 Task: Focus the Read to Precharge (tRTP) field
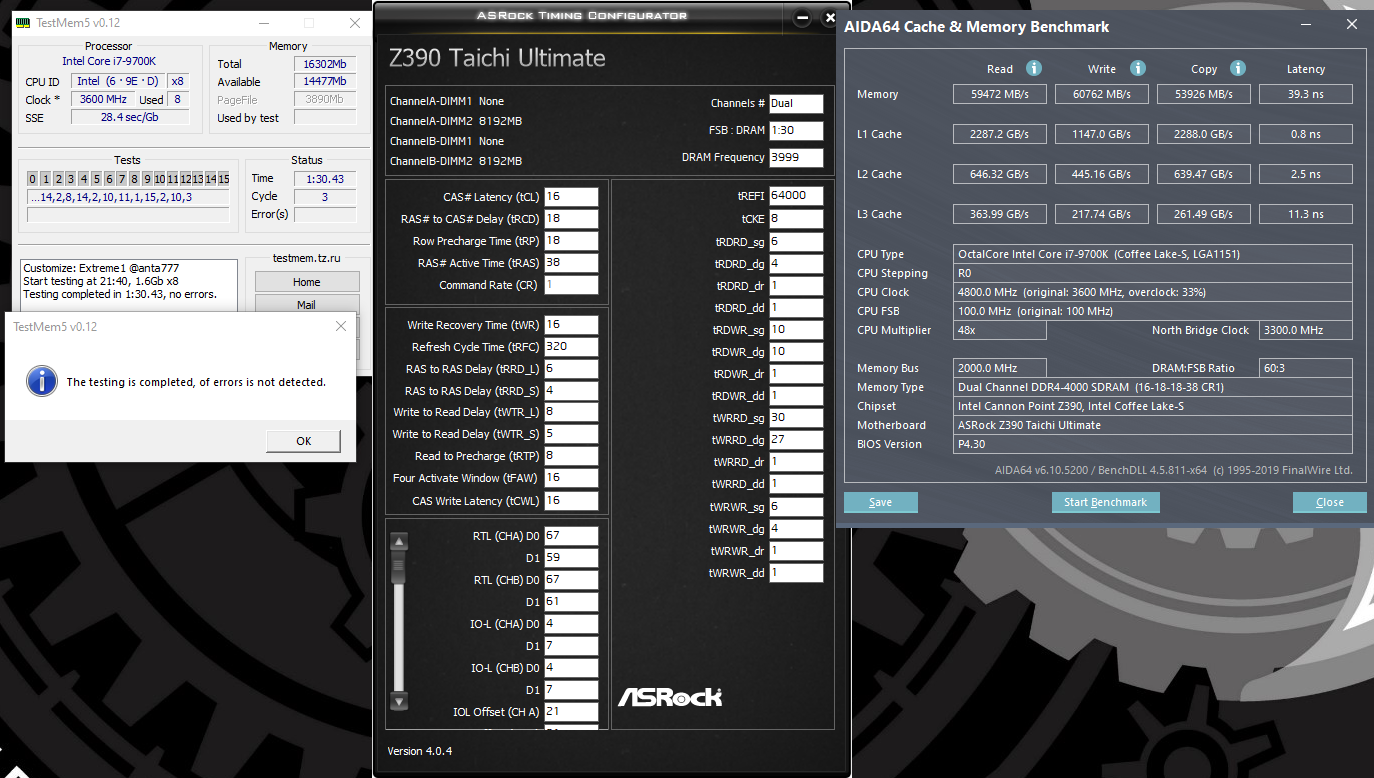[571, 456]
